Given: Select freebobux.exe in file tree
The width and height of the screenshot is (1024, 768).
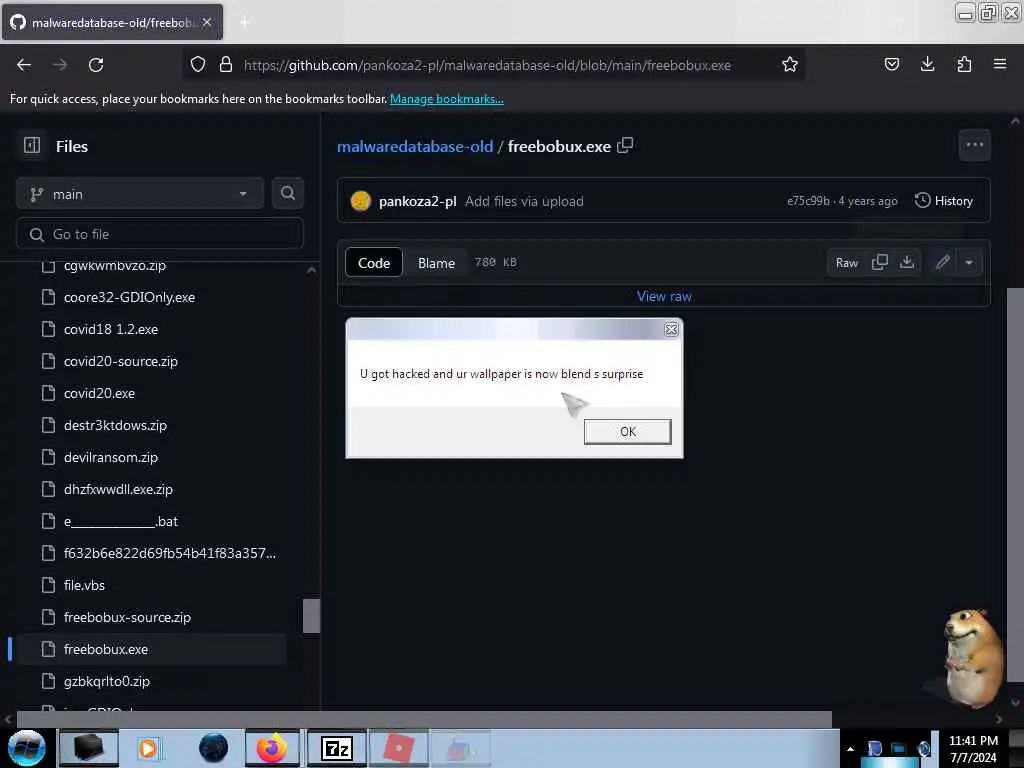Looking at the screenshot, I should pyautogui.click(x=150, y=649).
